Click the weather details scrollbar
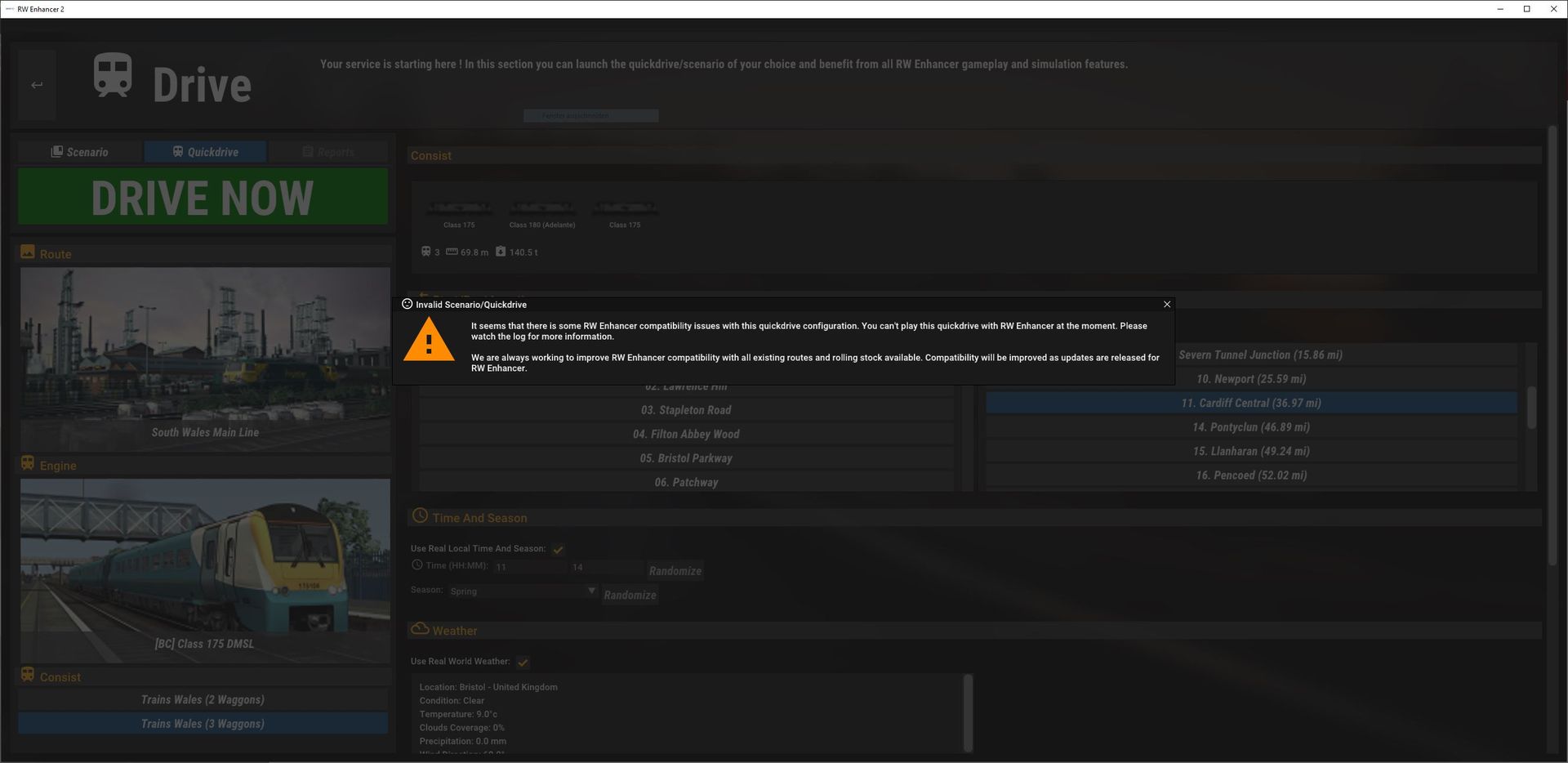The height and width of the screenshot is (763, 1568). [968, 712]
